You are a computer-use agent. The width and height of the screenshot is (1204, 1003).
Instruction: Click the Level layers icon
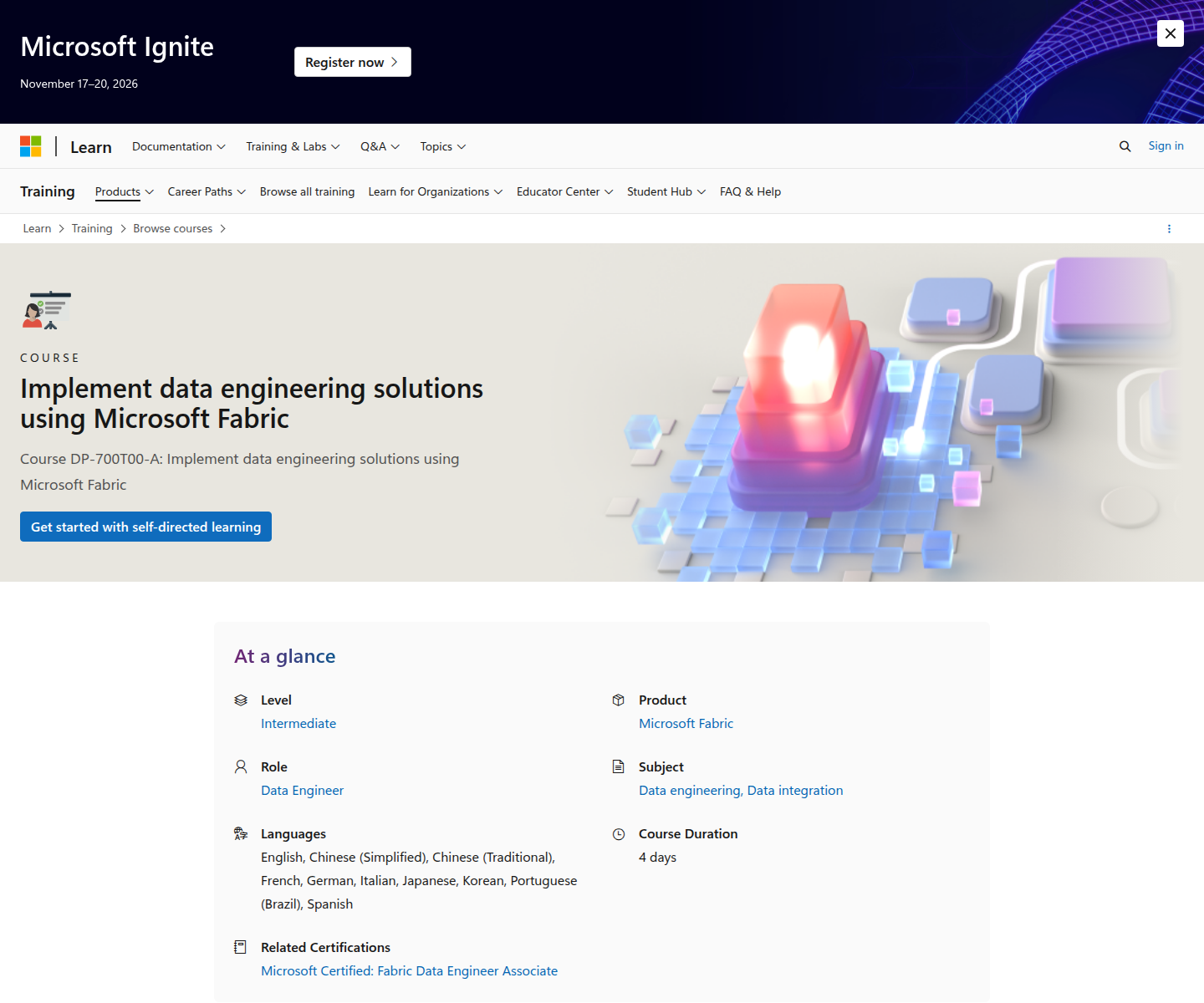[x=241, y=700]
